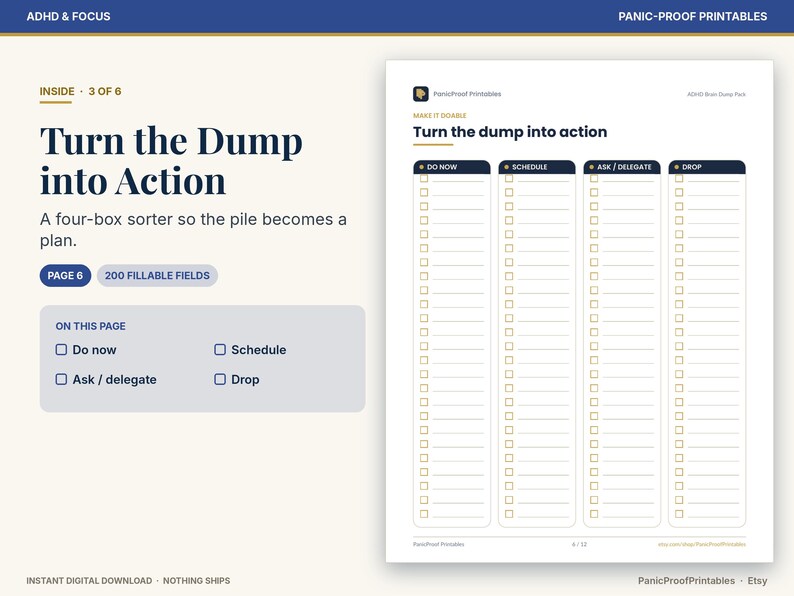Viewport: 794px width, 596px height.
Task: Click the first writing line in DO NOW column
Action: click(458, 181)
